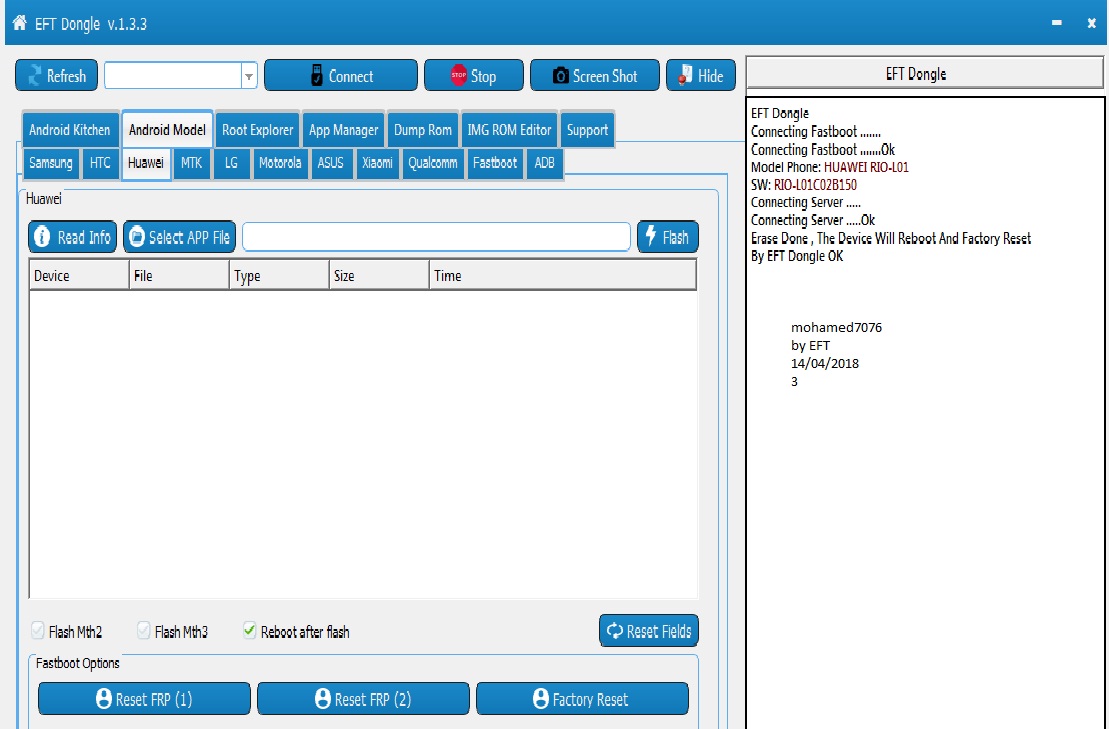Click the Connect button label
The image size is (1109, 729).
point(351,76)
